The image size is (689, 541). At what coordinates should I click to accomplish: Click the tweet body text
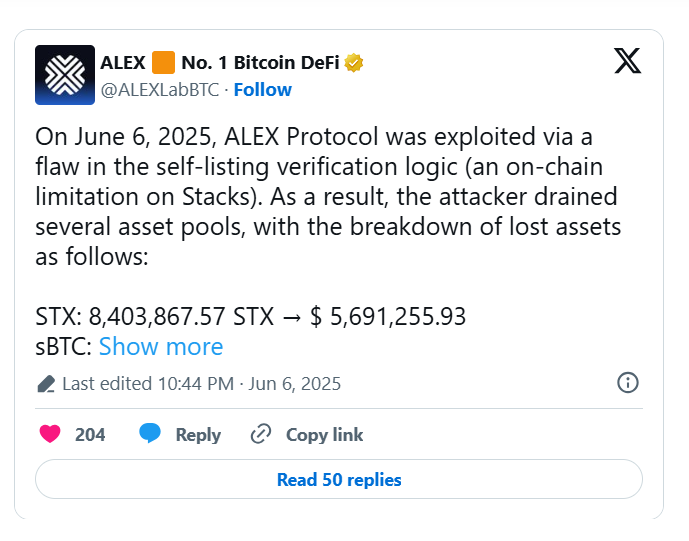(x=328, y=196)
